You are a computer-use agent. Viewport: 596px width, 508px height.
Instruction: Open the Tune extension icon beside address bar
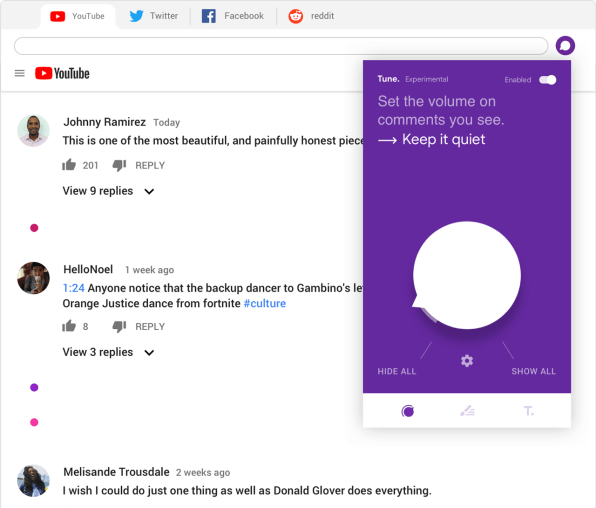pyautogui.click(x=565, y=46)
